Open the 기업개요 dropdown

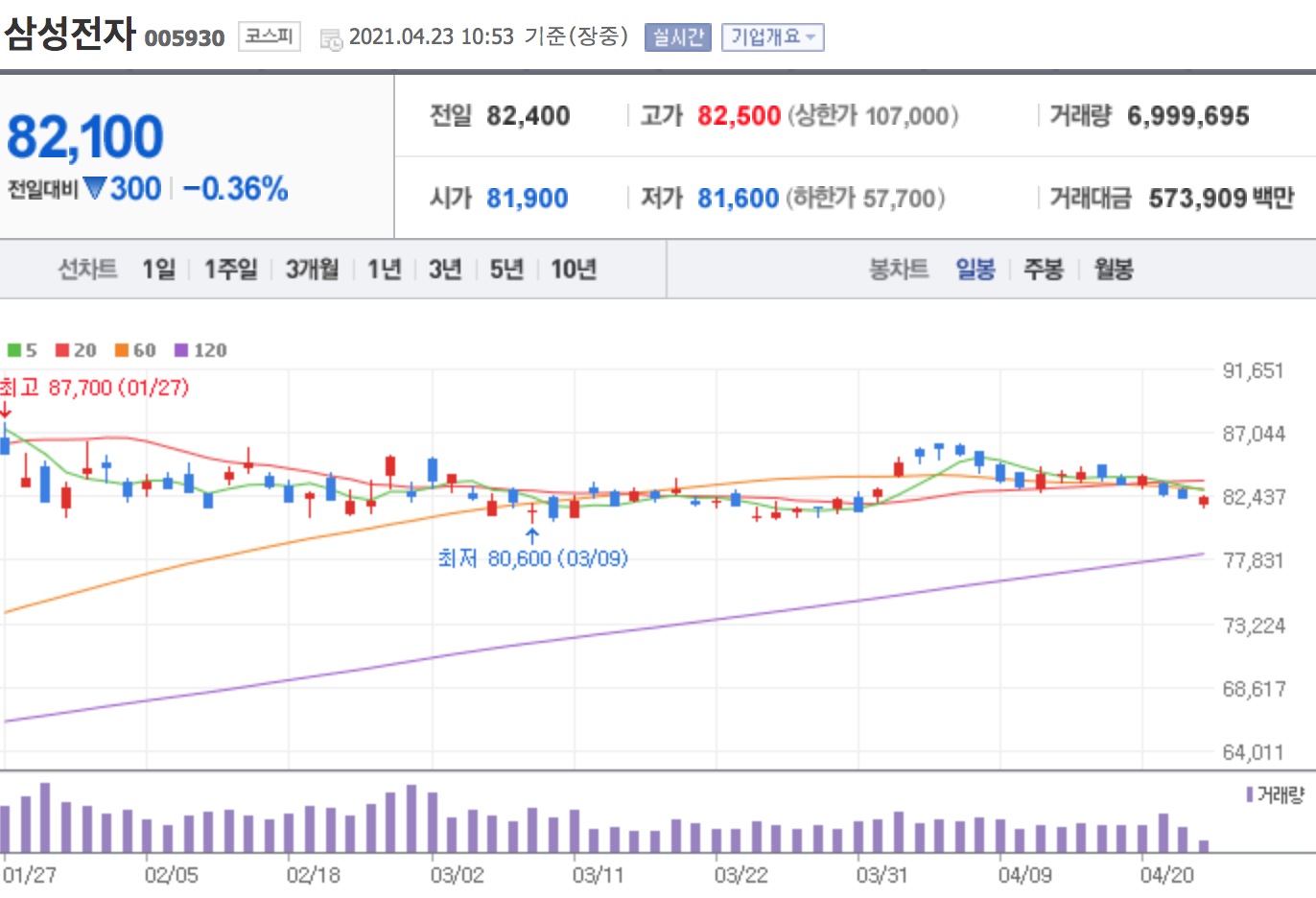click(x=772, y=37)
